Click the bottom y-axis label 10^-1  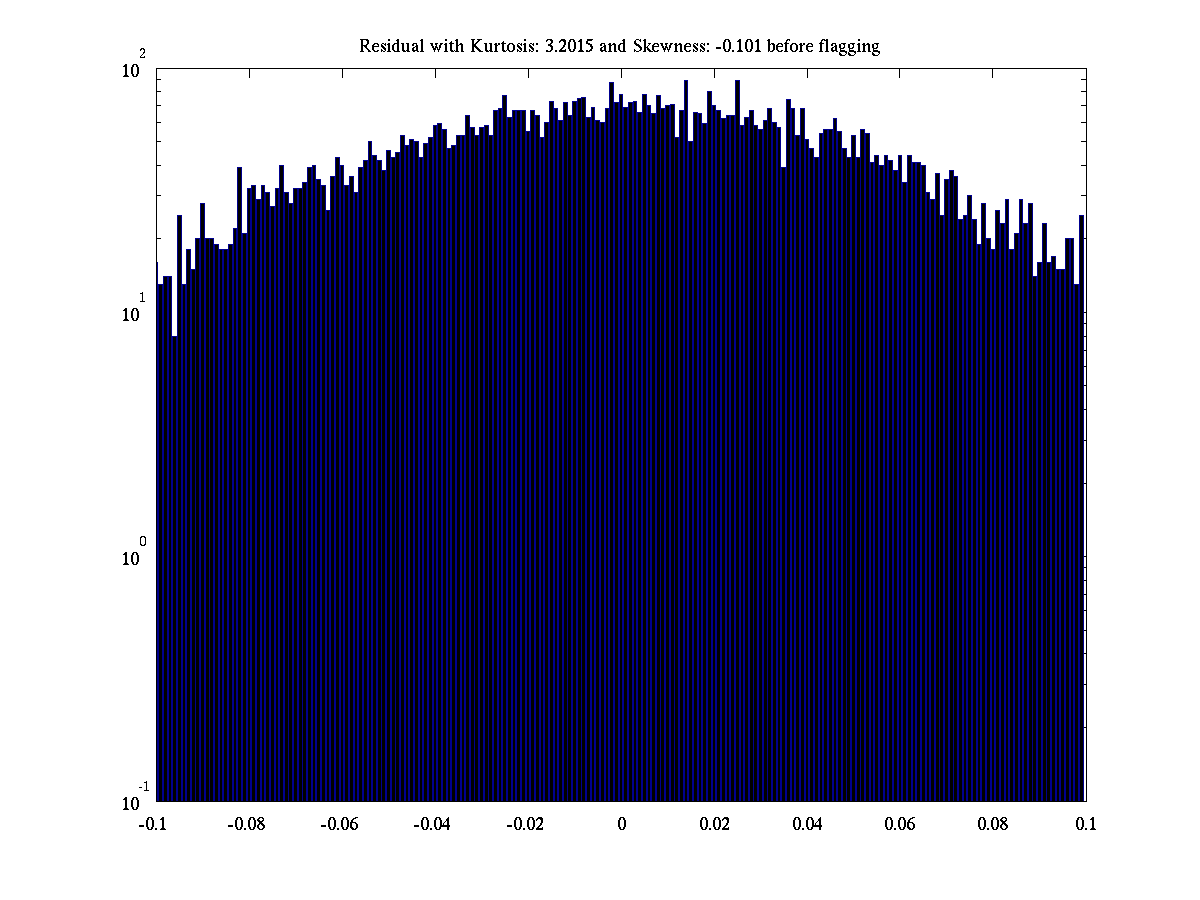pos(135,799)
